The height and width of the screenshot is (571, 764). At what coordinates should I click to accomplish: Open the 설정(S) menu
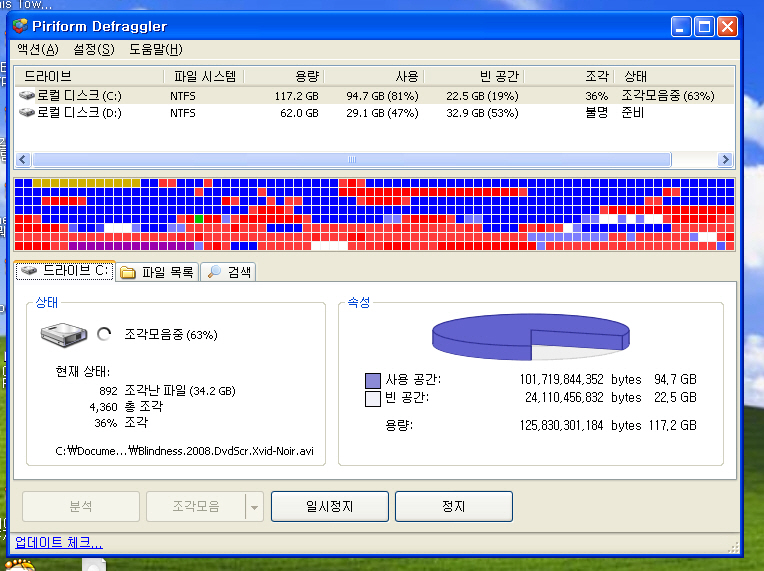93,49
